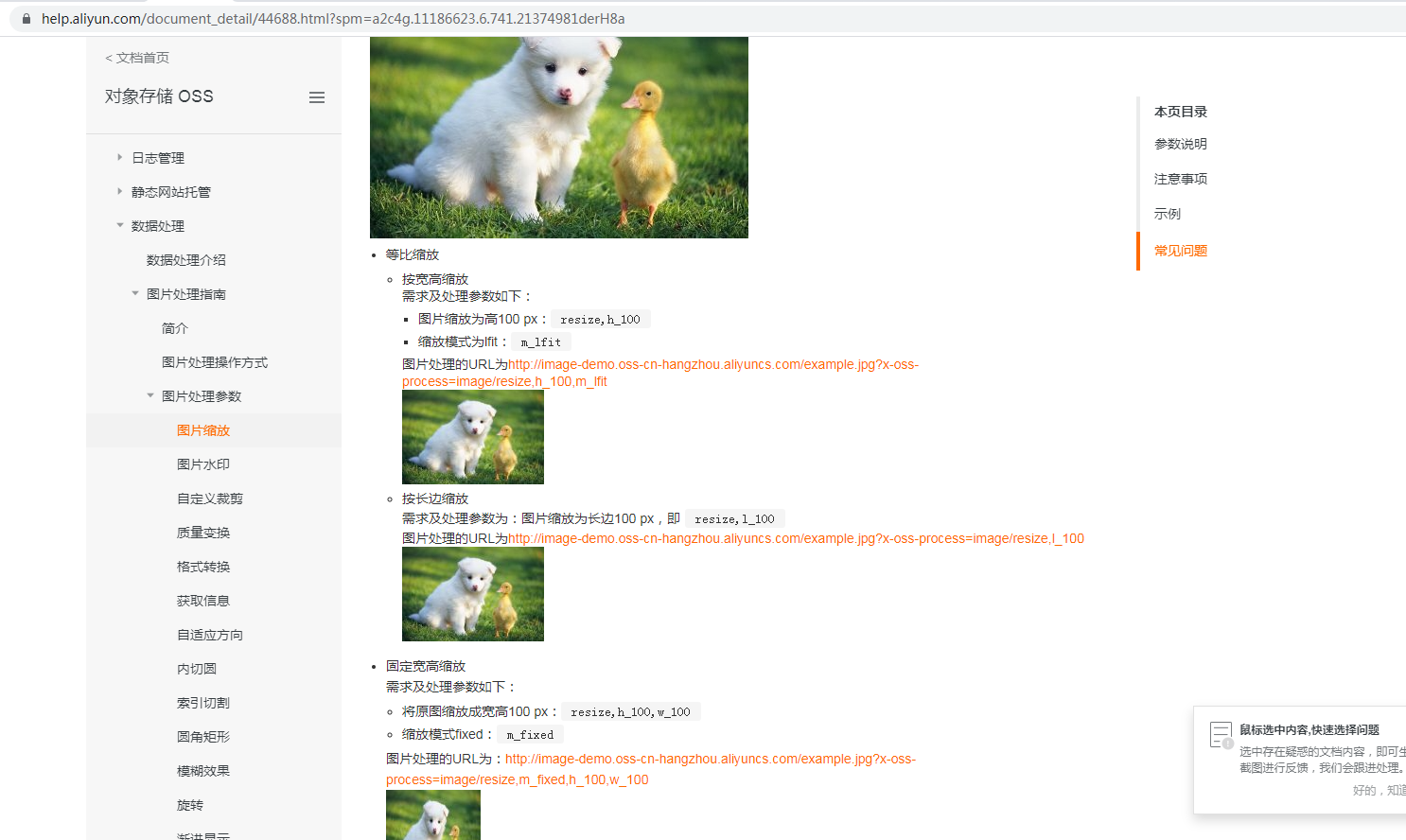This screenshot has width=1406, height=840.
Task: Click the thumbnail under 按宽高缩放
Action: point(473,437)
